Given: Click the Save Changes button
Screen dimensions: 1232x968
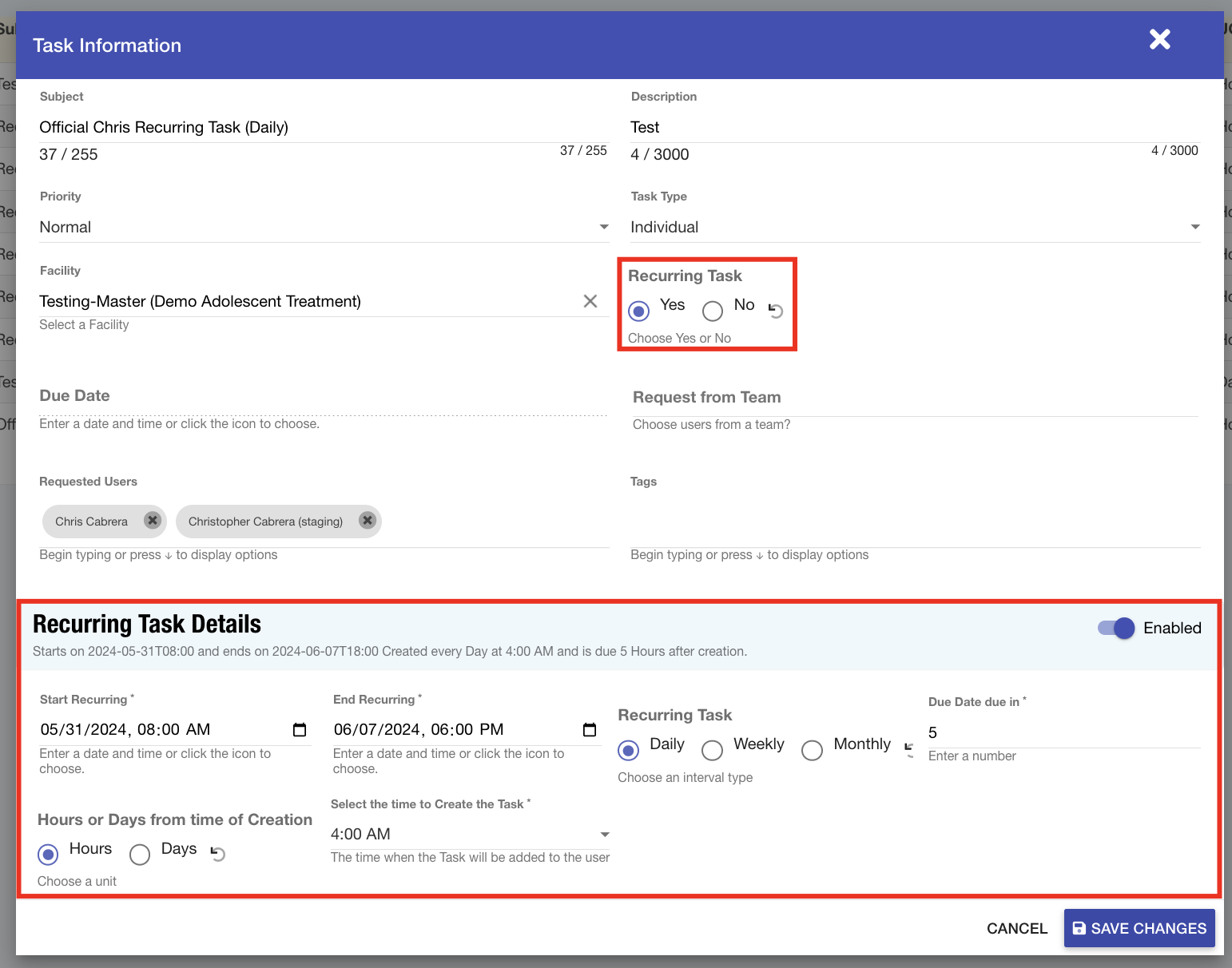Looking at the screenshot, I should (x=1139, y=928).
